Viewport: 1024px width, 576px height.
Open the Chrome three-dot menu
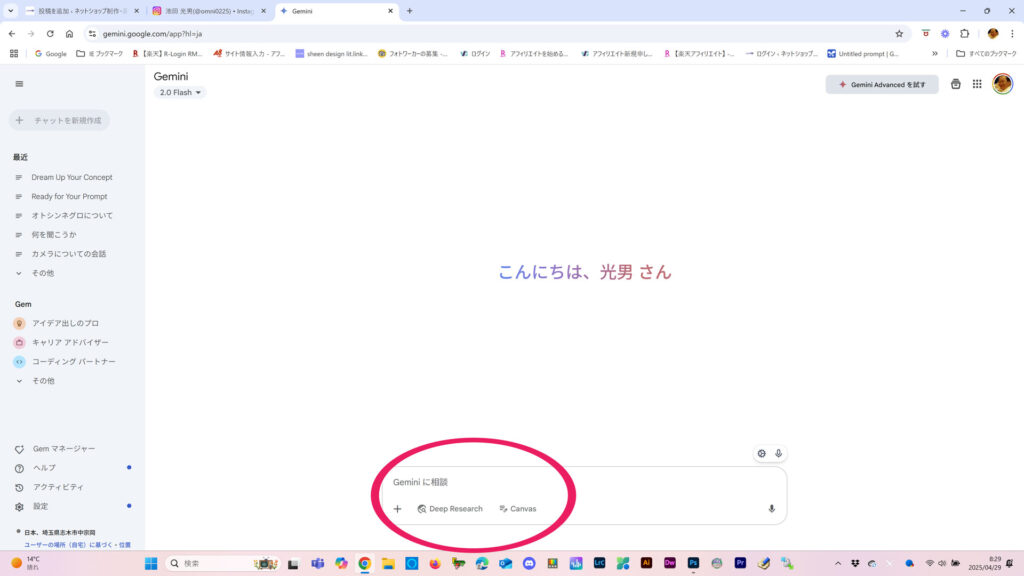coord(1012,34)
